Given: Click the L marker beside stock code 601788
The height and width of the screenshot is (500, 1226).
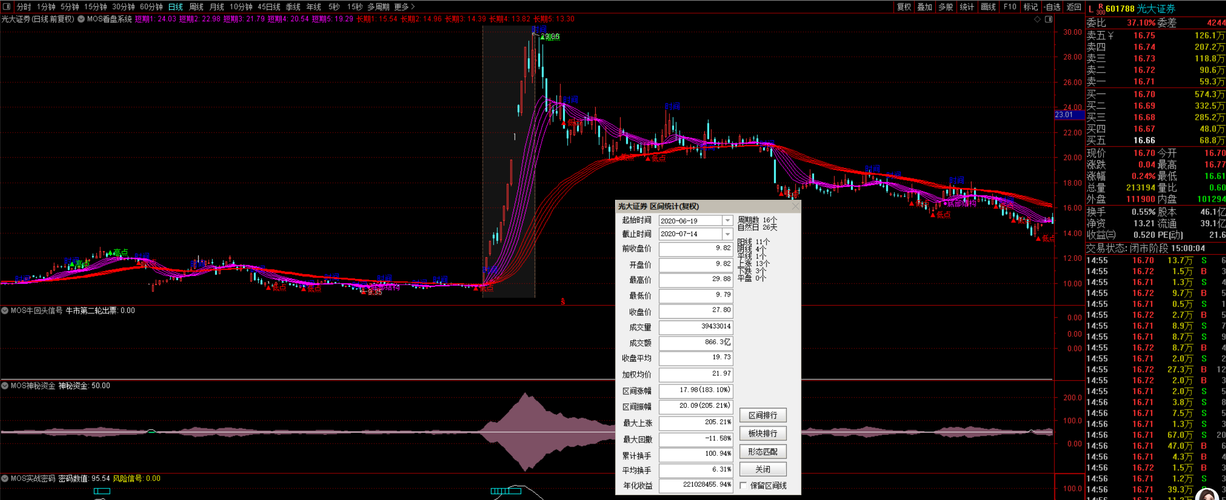Looking at the screenshot, I should tap(1093, 8).
